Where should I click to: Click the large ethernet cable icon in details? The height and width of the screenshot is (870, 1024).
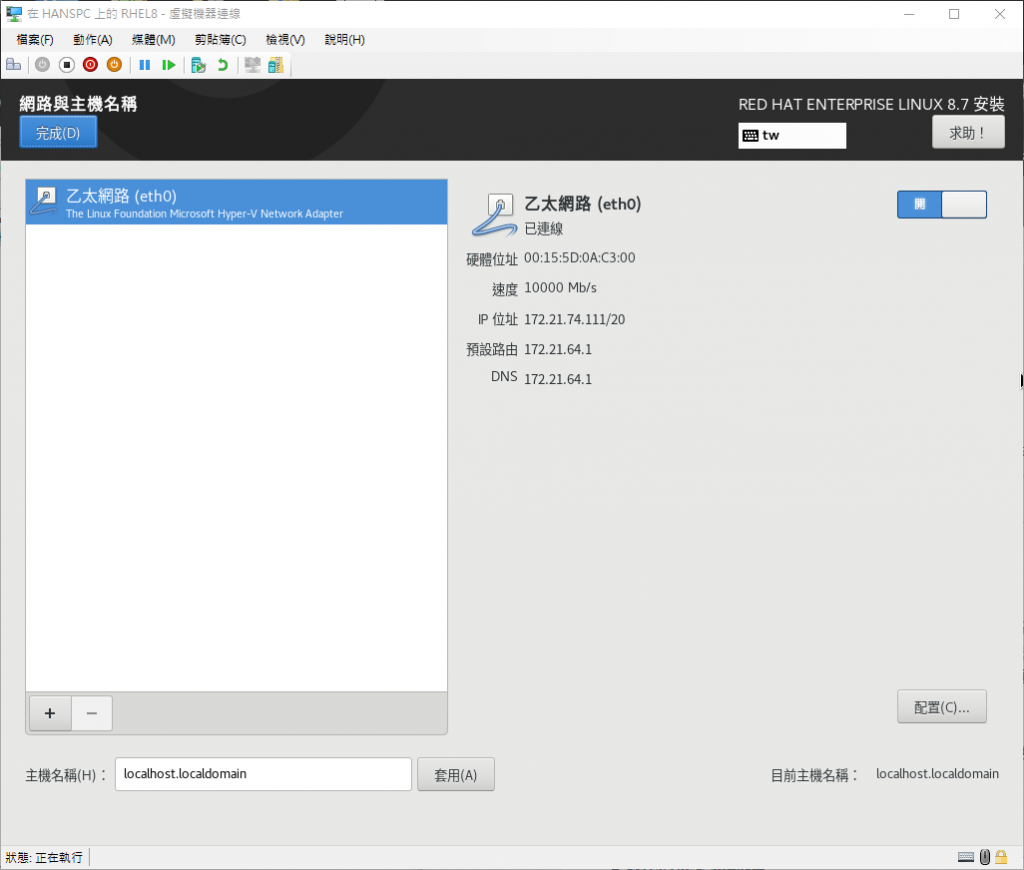(494, 214)
